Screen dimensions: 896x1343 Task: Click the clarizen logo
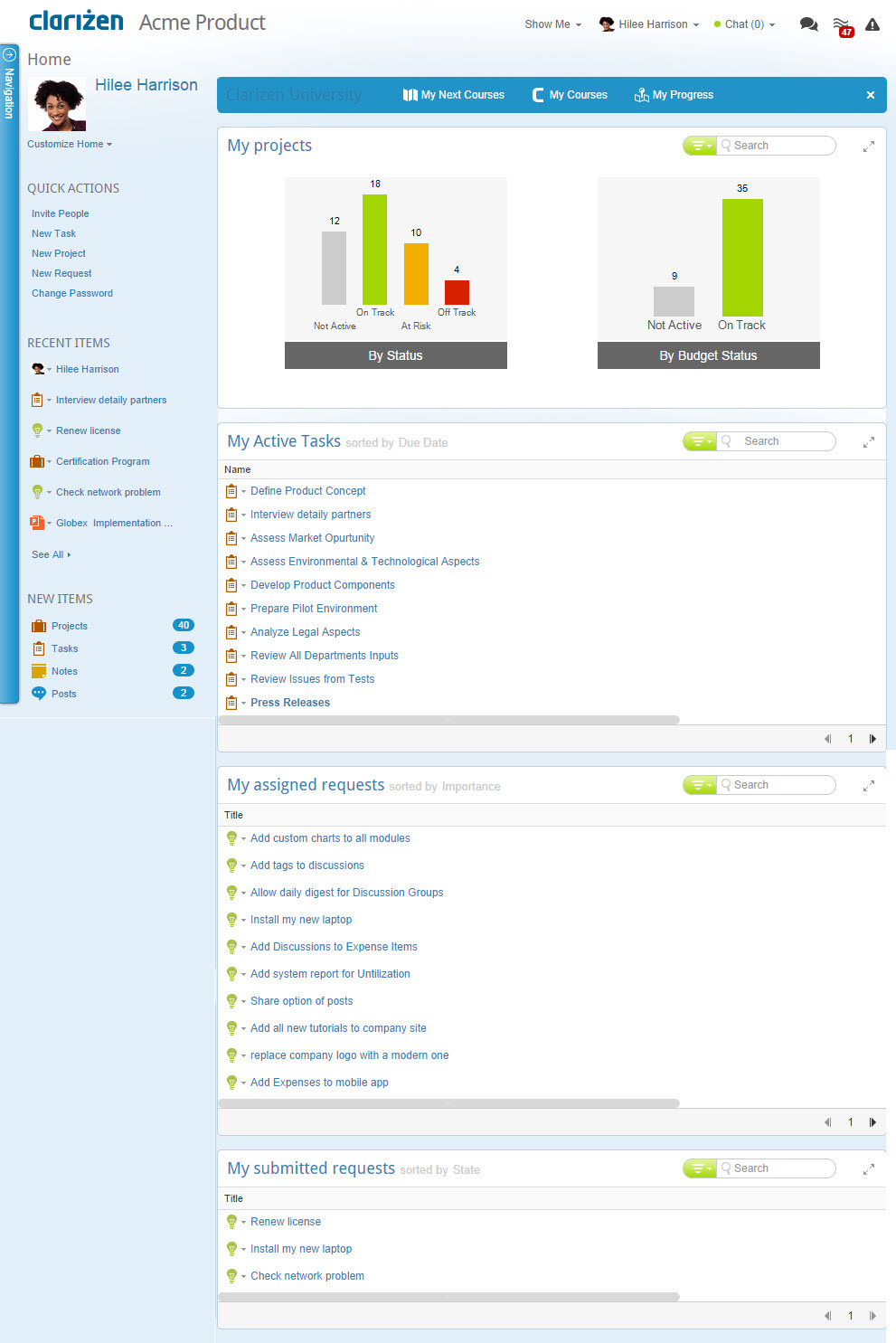tap(76, 20)
